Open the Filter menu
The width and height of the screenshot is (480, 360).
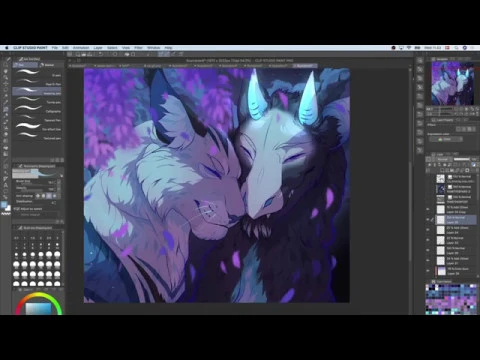pos(139,48)
